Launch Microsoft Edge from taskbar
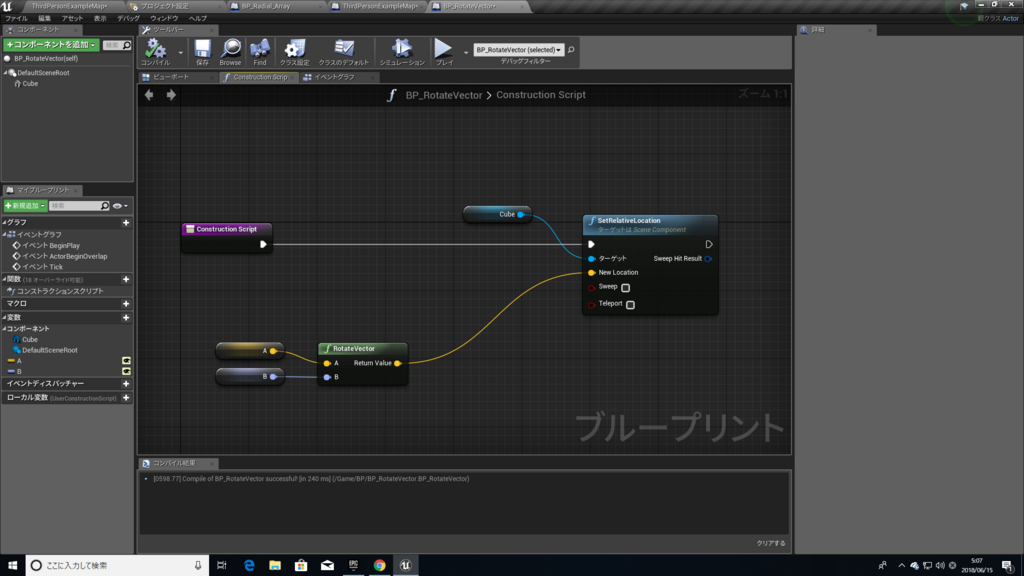The height and width of the screenshot is (576, 1024). tap(249, 565)
